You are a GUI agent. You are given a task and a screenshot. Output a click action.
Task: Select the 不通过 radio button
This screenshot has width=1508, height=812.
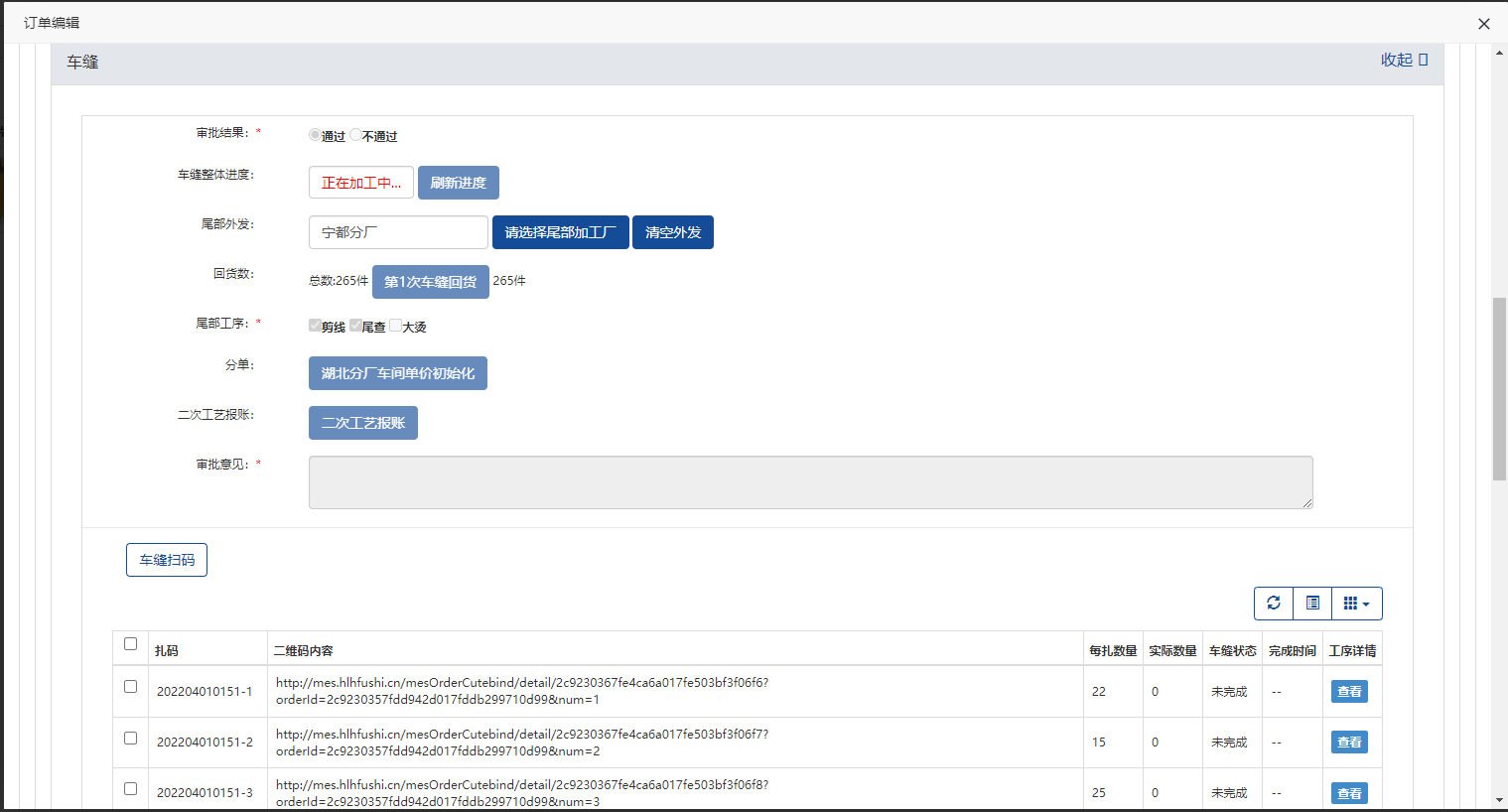click(x=355, y=135)
